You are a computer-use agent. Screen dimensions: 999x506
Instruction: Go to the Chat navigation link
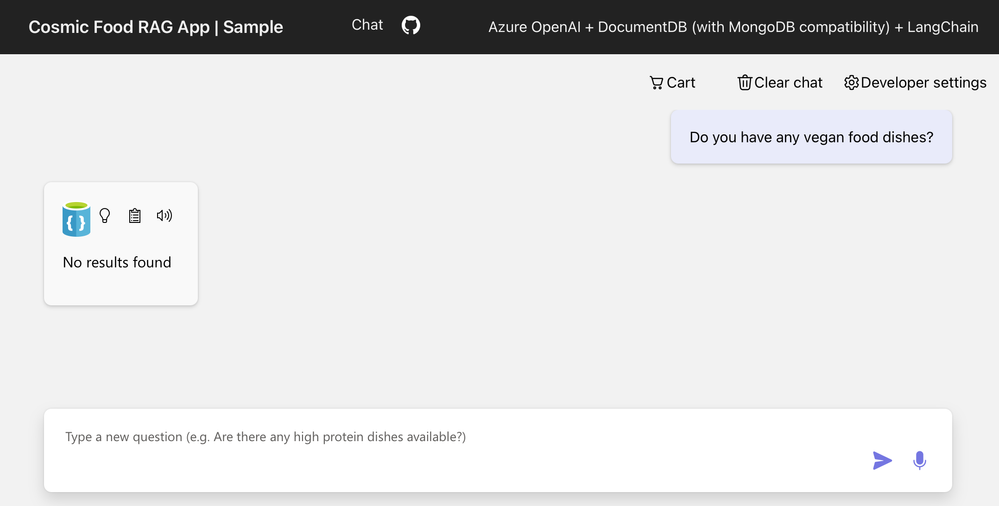coord(367,25)
